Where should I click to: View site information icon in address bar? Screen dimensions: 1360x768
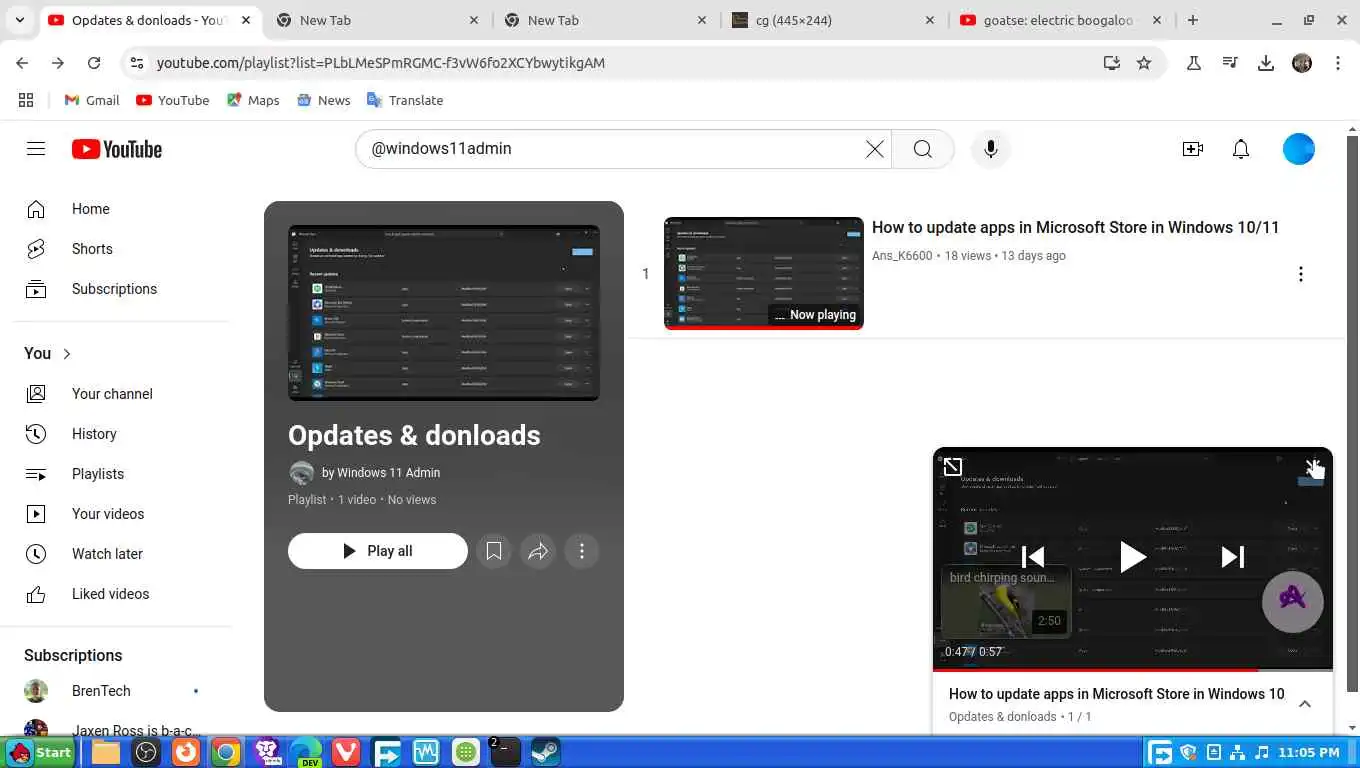point(138,63)
